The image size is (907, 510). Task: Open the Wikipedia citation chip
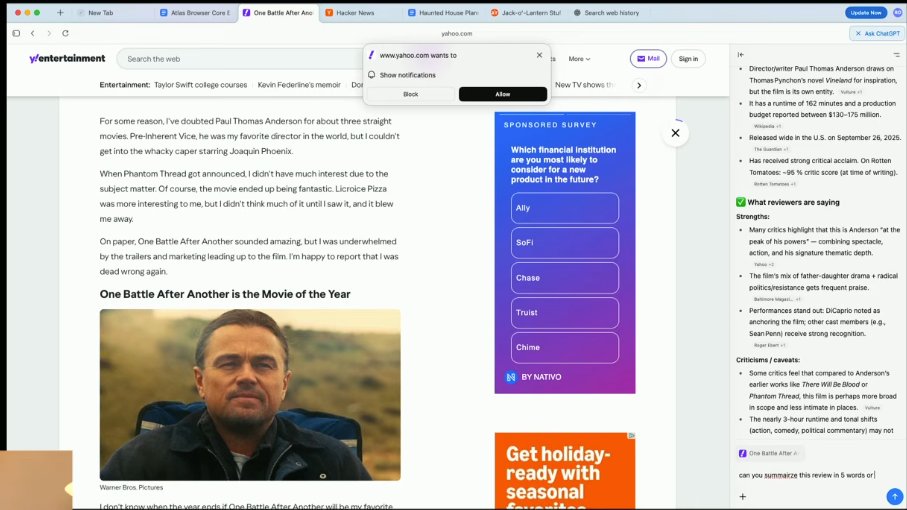[x=767, y=126]
